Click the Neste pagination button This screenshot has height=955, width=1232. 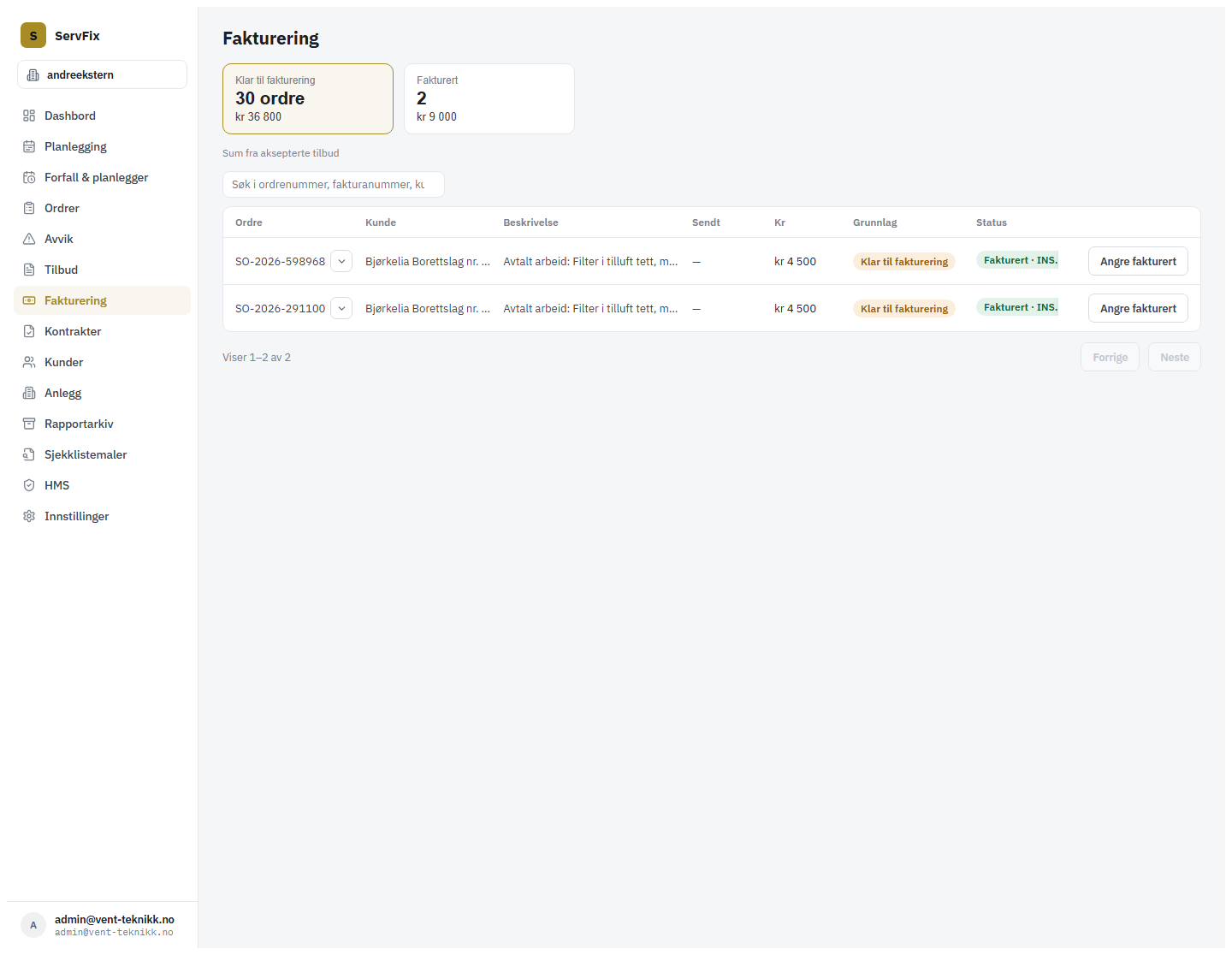[x=1175, y=357]
